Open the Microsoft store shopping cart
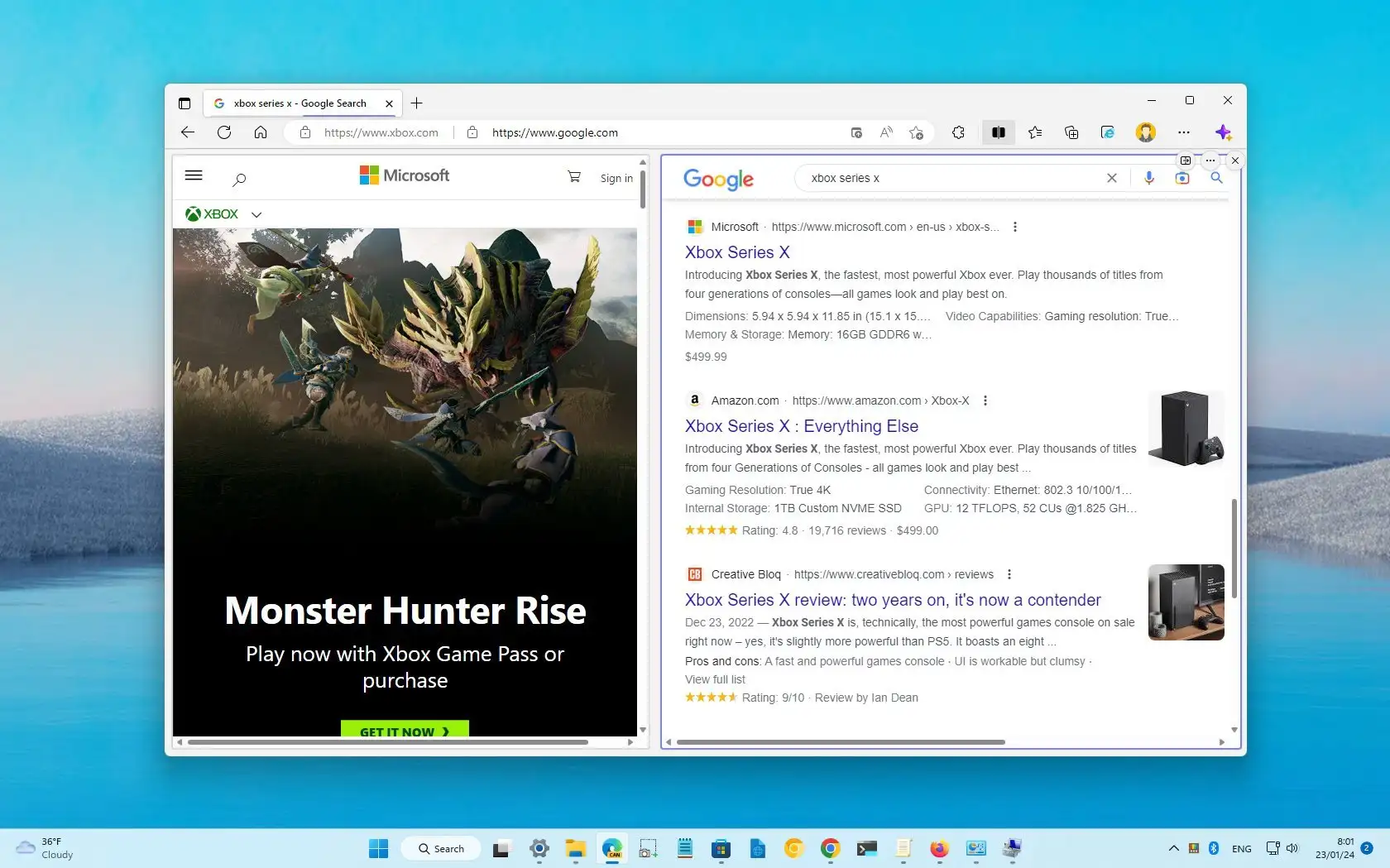The width and height of the screenshot is (1390, 868). pyautogui.click(x=573, y=175)
